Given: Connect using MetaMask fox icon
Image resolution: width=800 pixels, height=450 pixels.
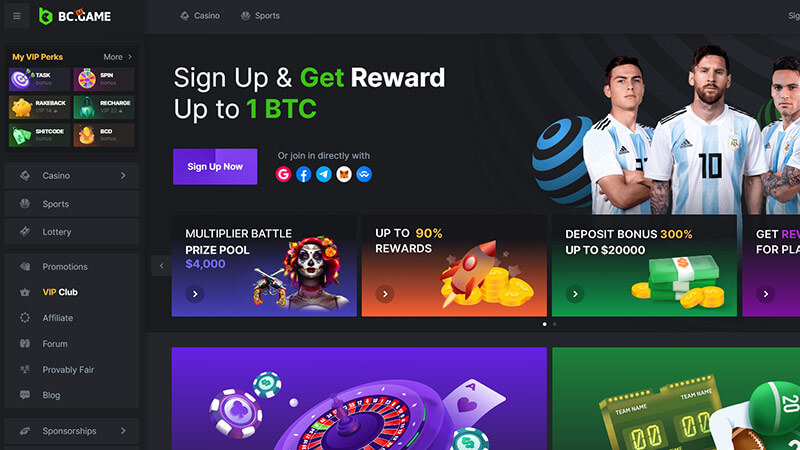Looking at the screenshot, I should [x=344, y=174].
